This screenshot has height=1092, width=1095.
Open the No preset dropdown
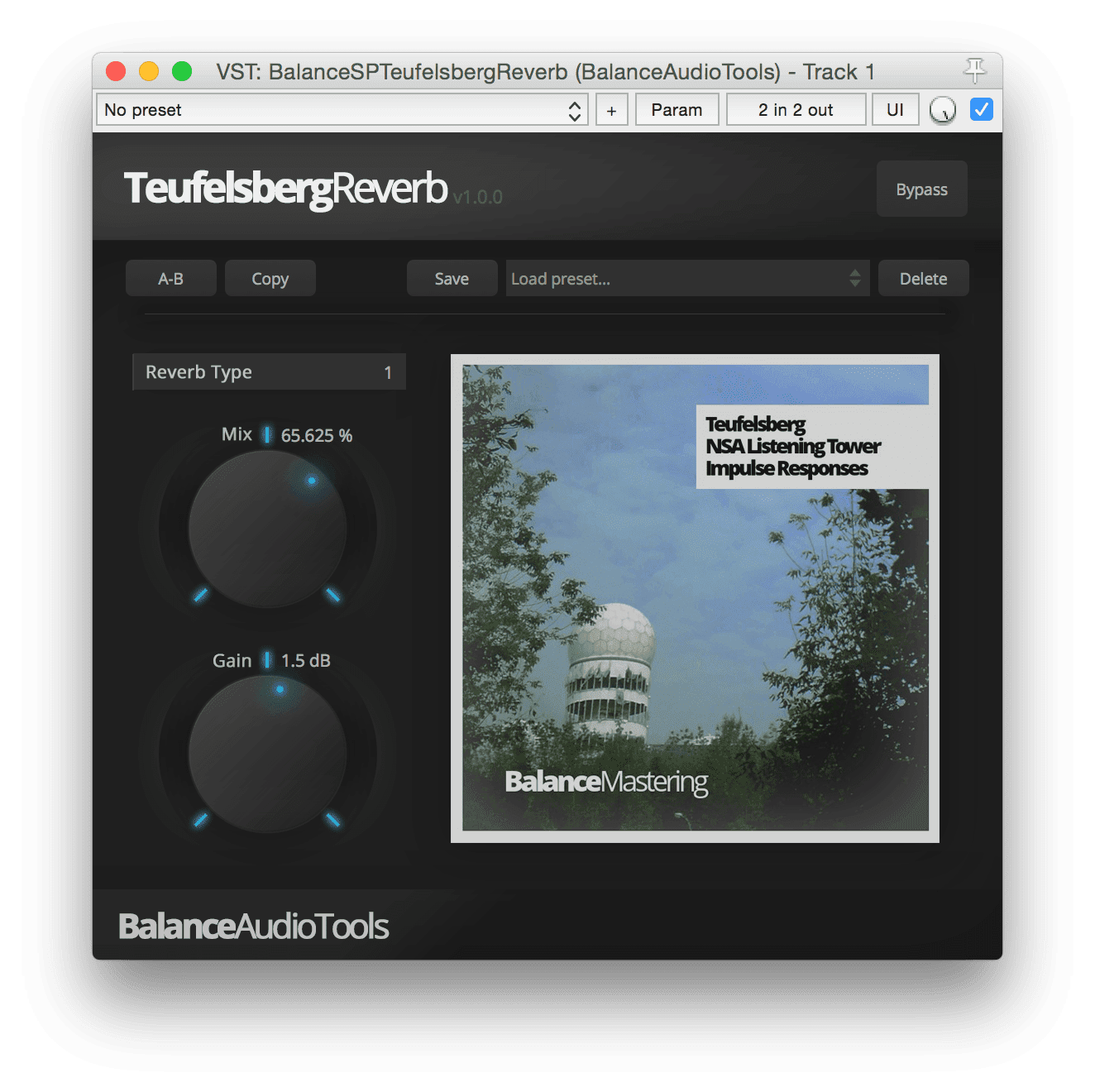[x=342, y=110]
